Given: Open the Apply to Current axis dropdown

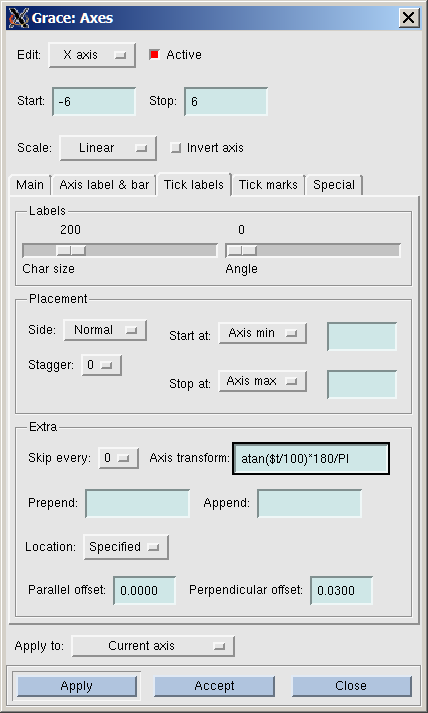Looking at the screenshot, I should pyautogui.click(x=153, y=646).
